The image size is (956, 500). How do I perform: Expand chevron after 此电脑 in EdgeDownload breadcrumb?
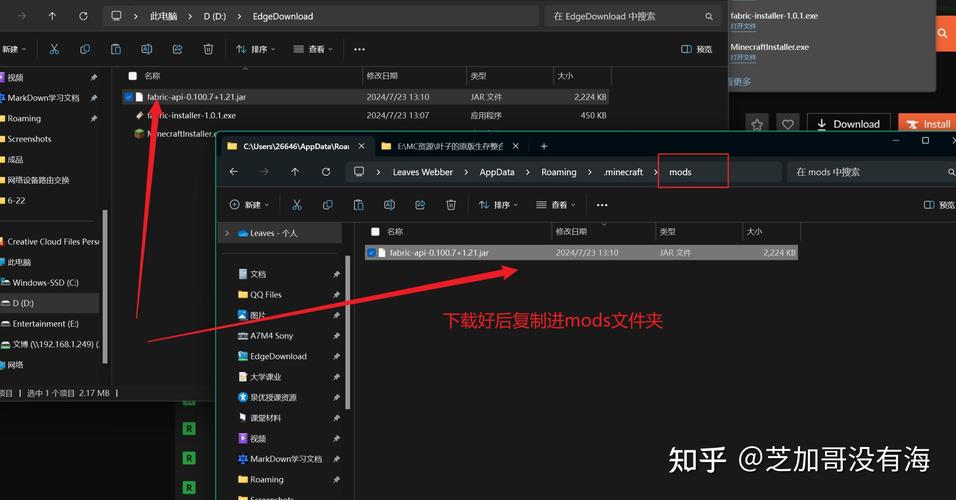pyautogui.click(x=190, y=16)
